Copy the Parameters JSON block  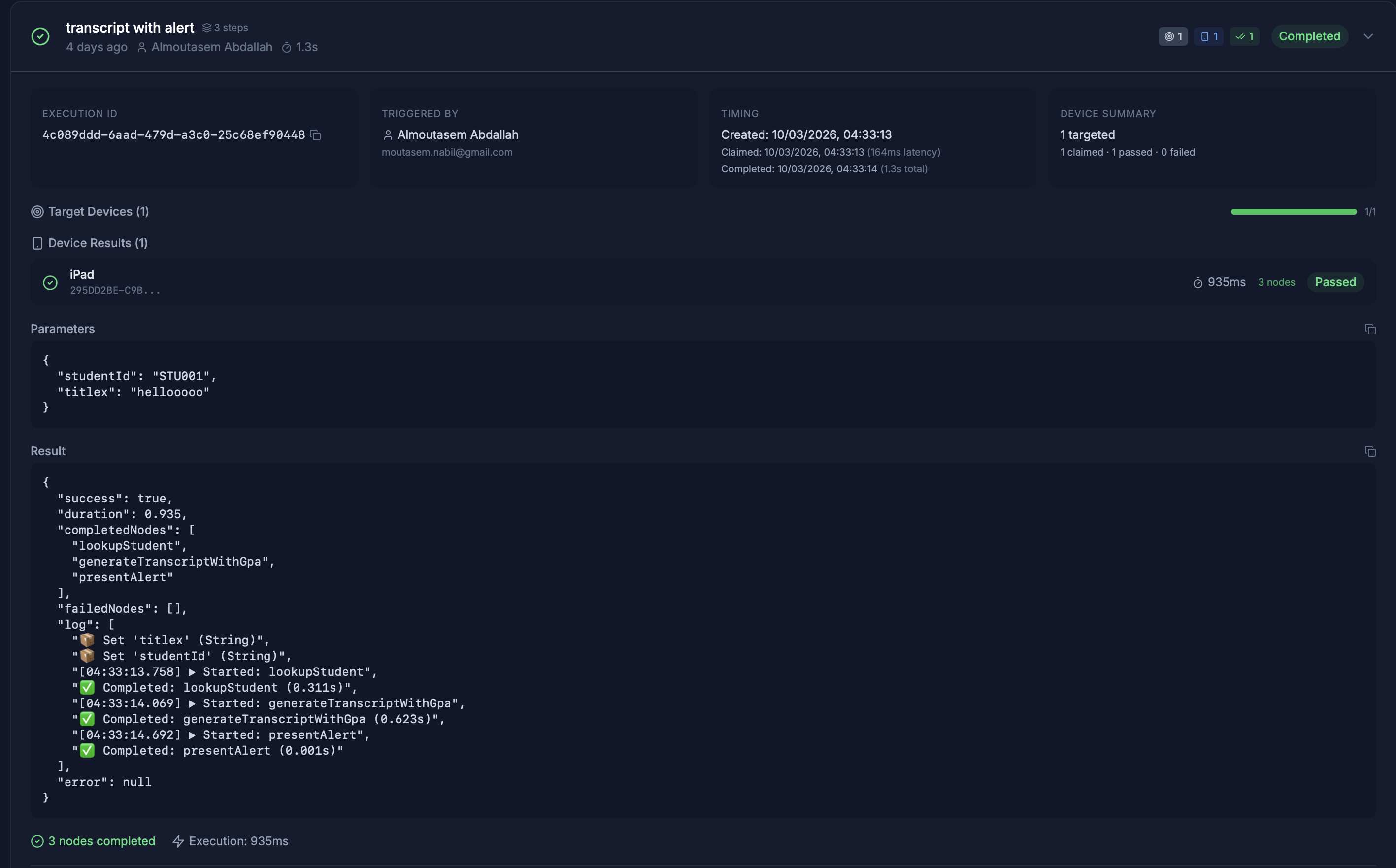tap(1369, 329)
